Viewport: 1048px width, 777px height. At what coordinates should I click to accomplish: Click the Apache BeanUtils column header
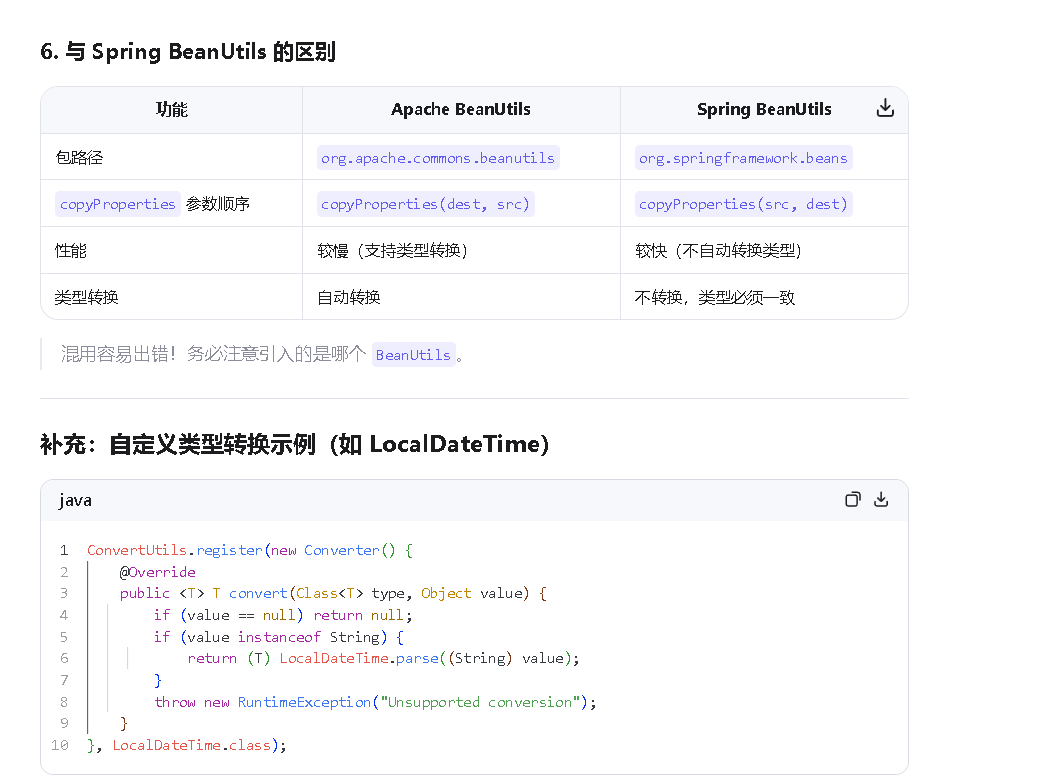(x=461, y=110)
